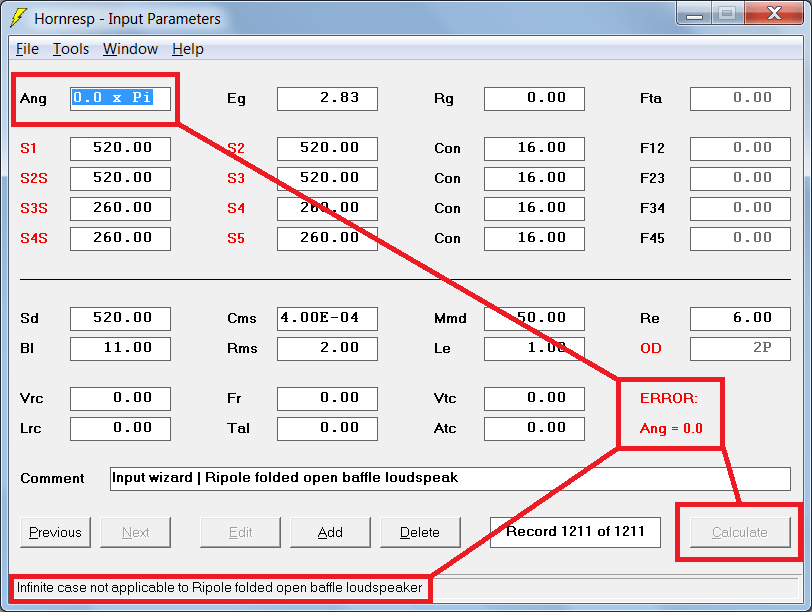The width and height of the screenshot is (812, 612).
Task: Select the Bl field showing 11.00
Action: point(120,348)
